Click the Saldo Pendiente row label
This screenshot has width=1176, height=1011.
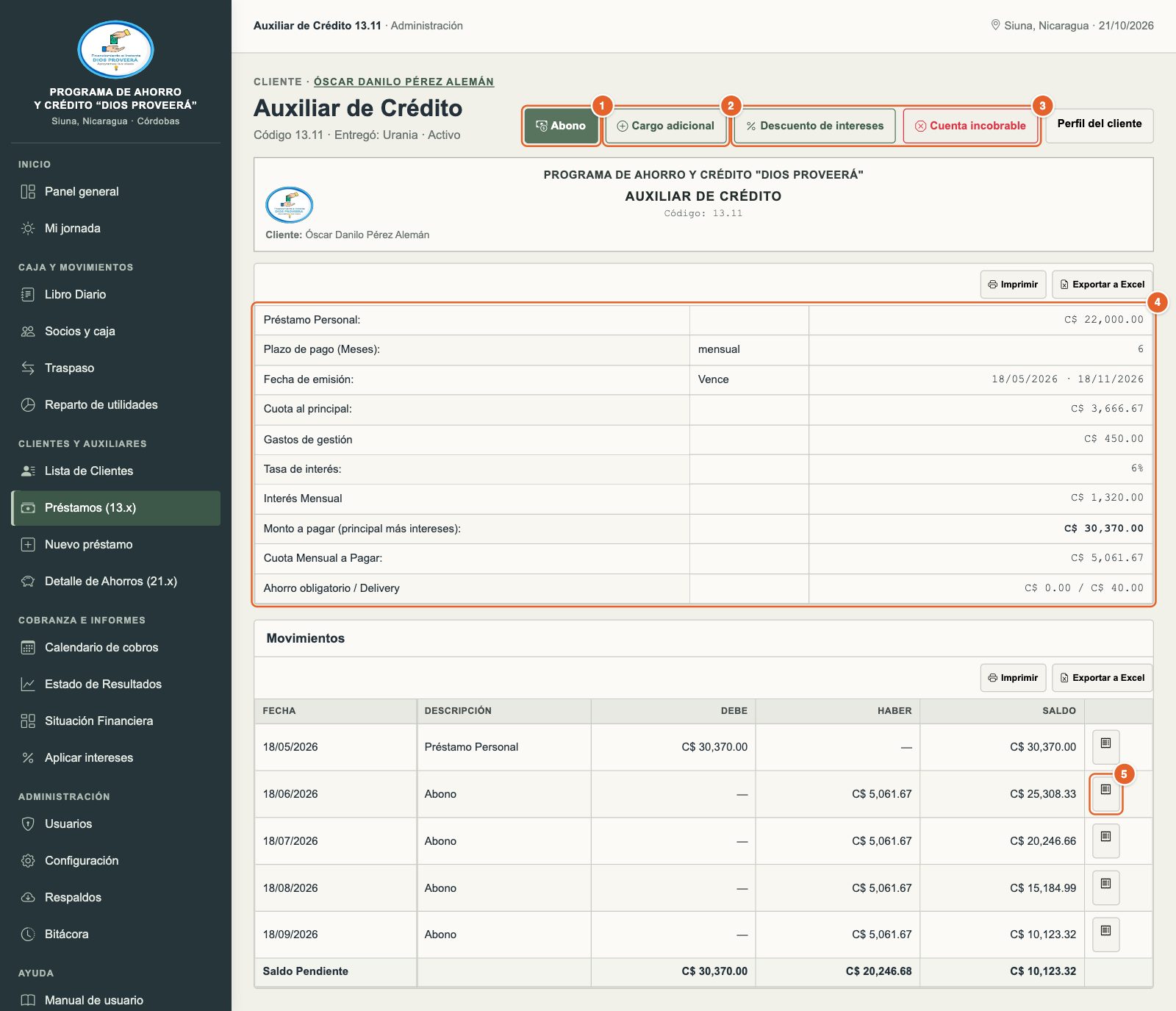[x=306, y=971]
